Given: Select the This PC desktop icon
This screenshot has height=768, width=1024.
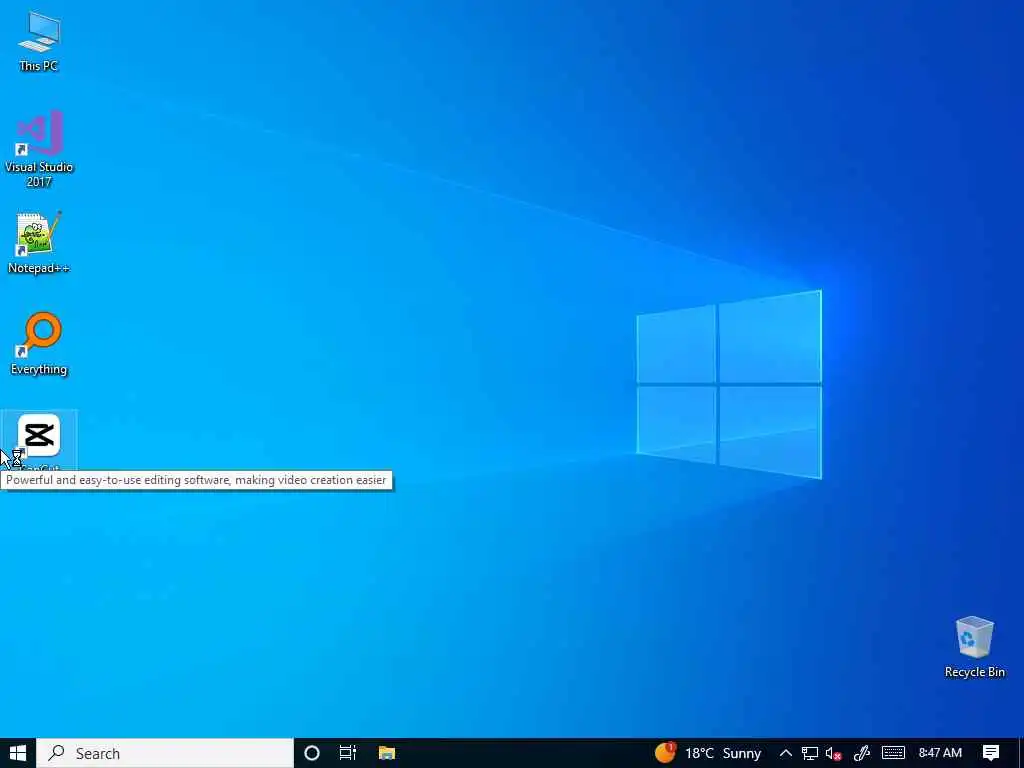Looking at the screenshot, I should (39, 41).
